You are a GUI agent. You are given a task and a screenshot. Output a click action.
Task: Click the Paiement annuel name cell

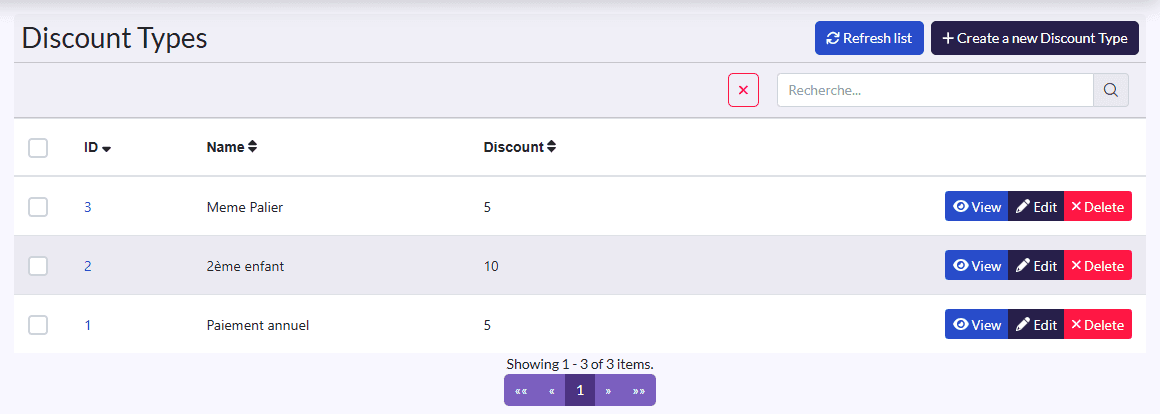click(257, 325)
